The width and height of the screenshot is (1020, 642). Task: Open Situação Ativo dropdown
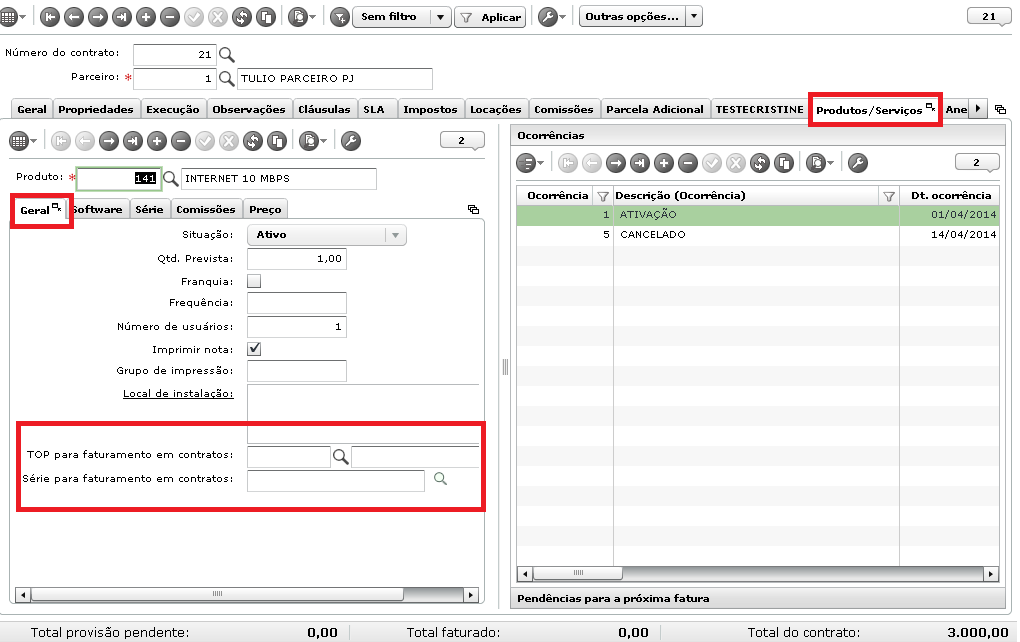[327, 235]
